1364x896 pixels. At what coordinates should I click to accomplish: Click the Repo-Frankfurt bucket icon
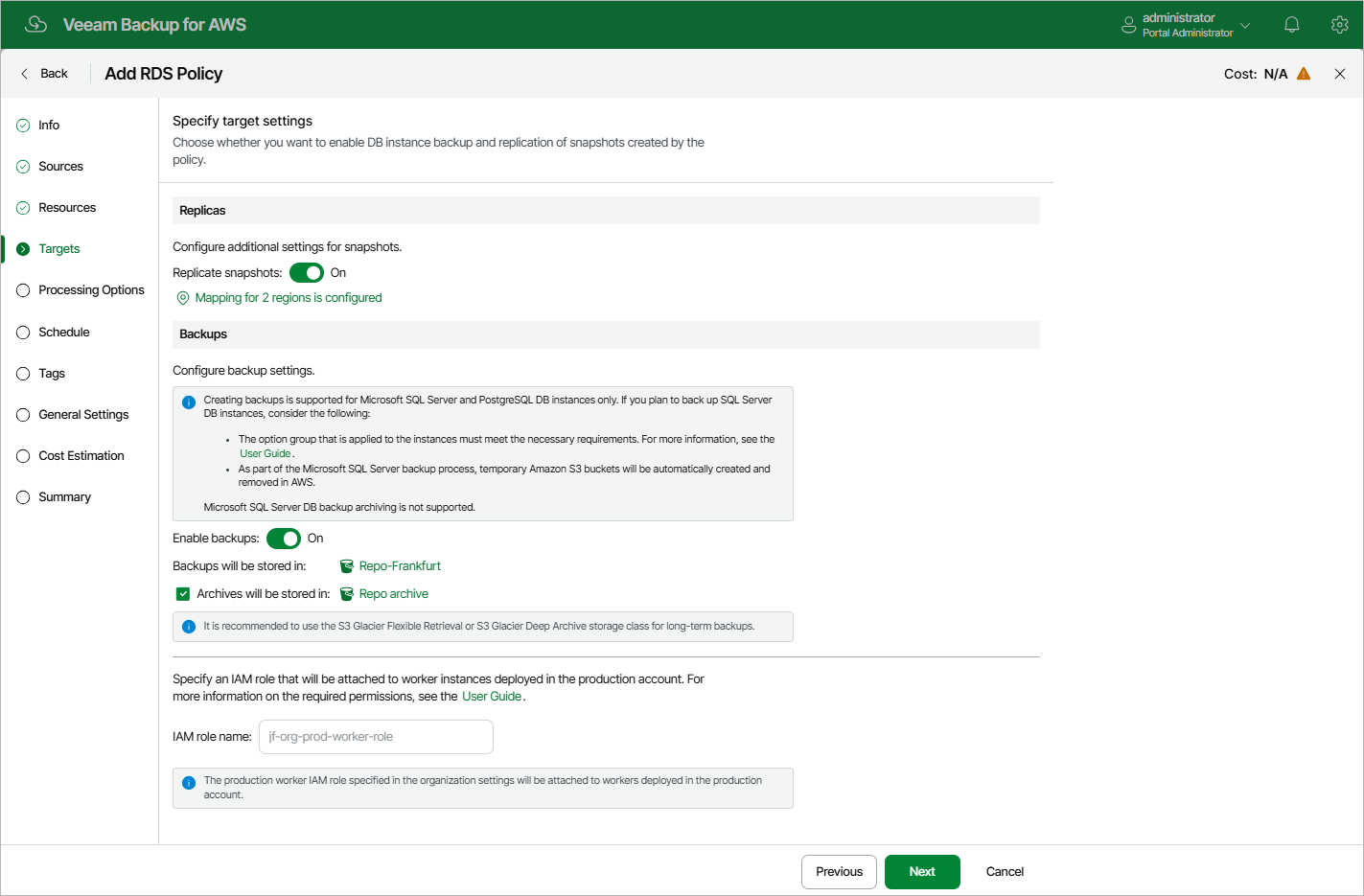[347, 566]
